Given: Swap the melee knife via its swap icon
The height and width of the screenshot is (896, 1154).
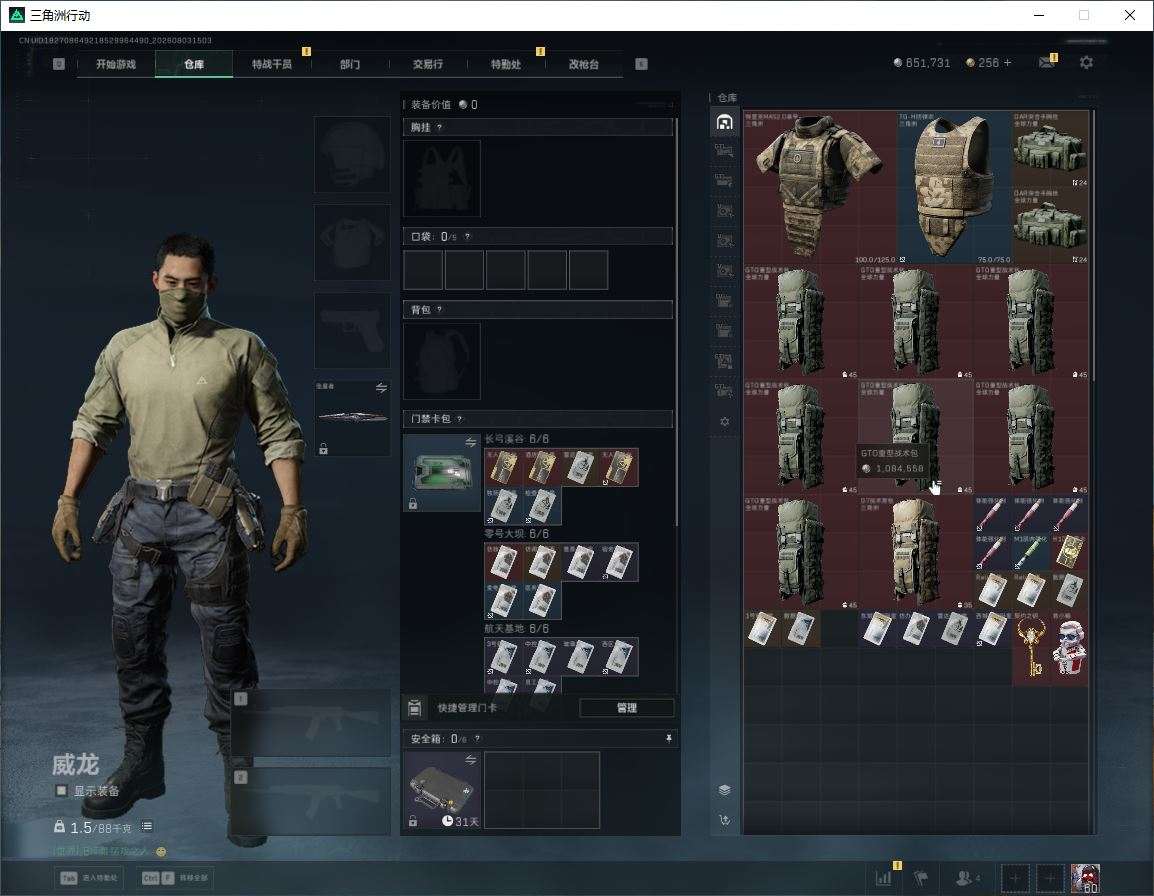Looking at the screenshot, I should 381,388.
